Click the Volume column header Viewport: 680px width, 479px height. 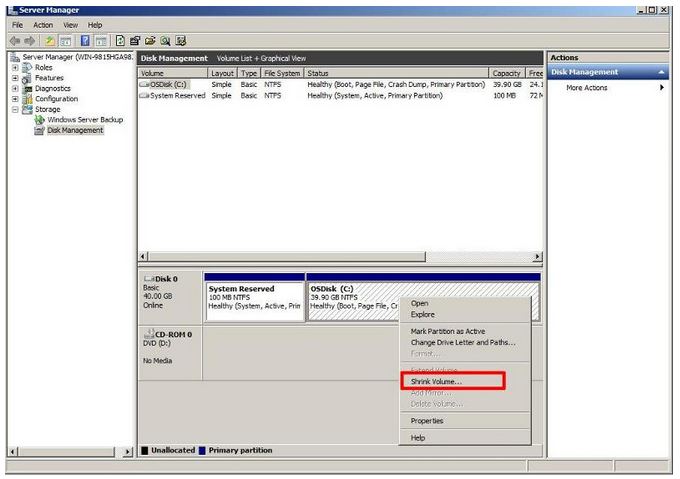(173, 73)
